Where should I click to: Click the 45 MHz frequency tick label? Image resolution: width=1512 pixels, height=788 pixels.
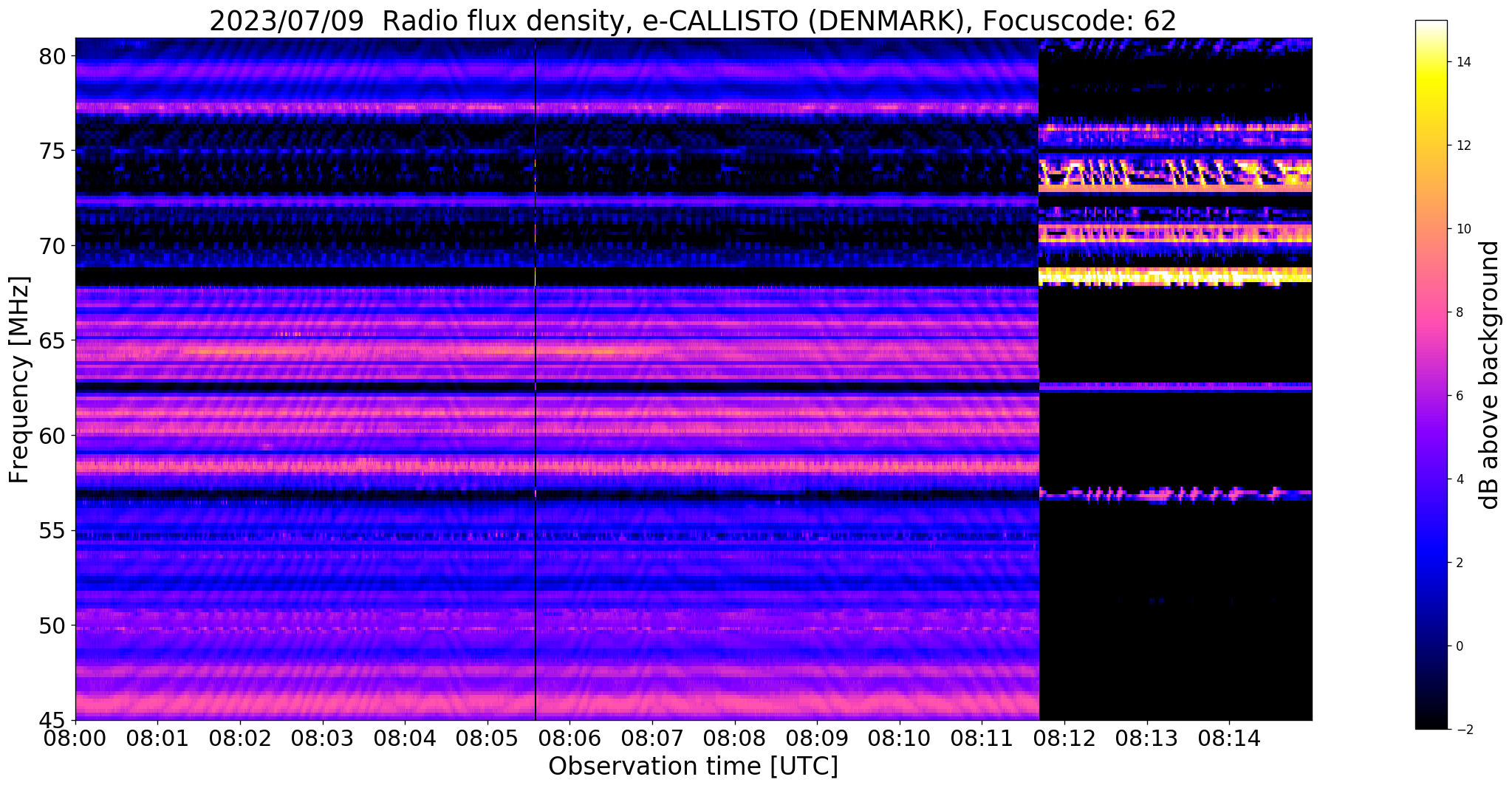coord(52,720)
